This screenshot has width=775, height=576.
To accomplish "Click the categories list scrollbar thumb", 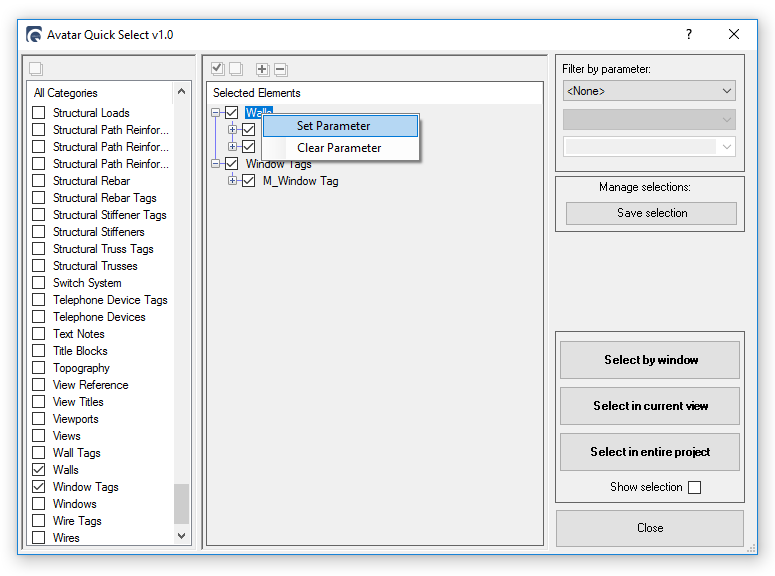I will [181, 503].
